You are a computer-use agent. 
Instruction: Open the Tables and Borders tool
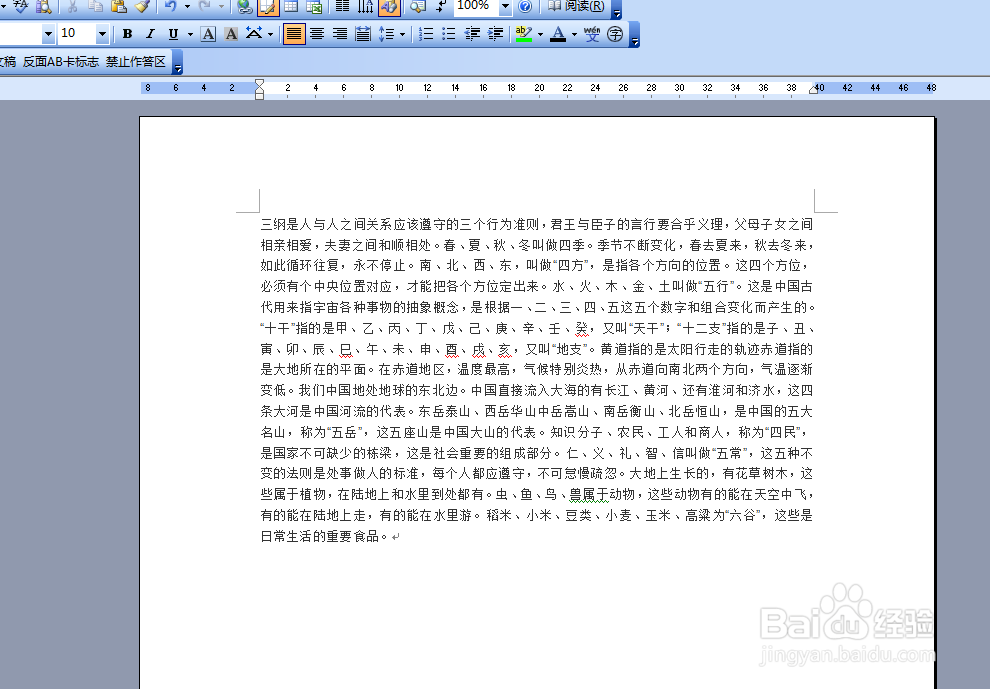click(268, 6)
